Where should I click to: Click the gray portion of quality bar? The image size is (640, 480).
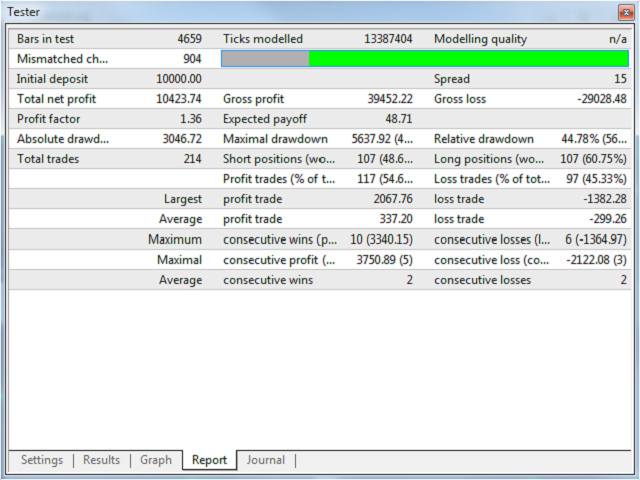pos(265,59)
